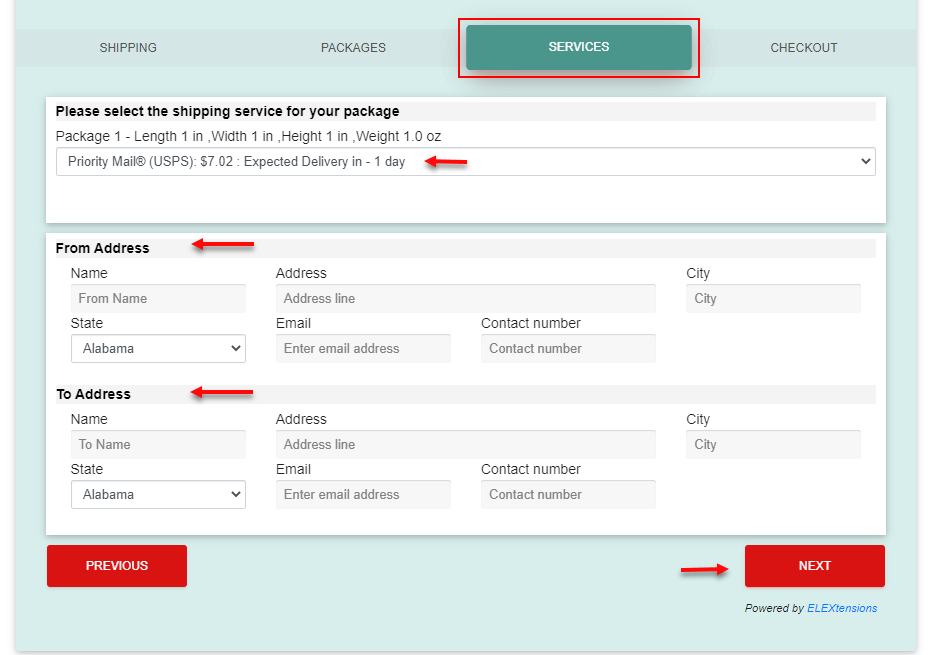Click the From Address City field

click(773, 298)
